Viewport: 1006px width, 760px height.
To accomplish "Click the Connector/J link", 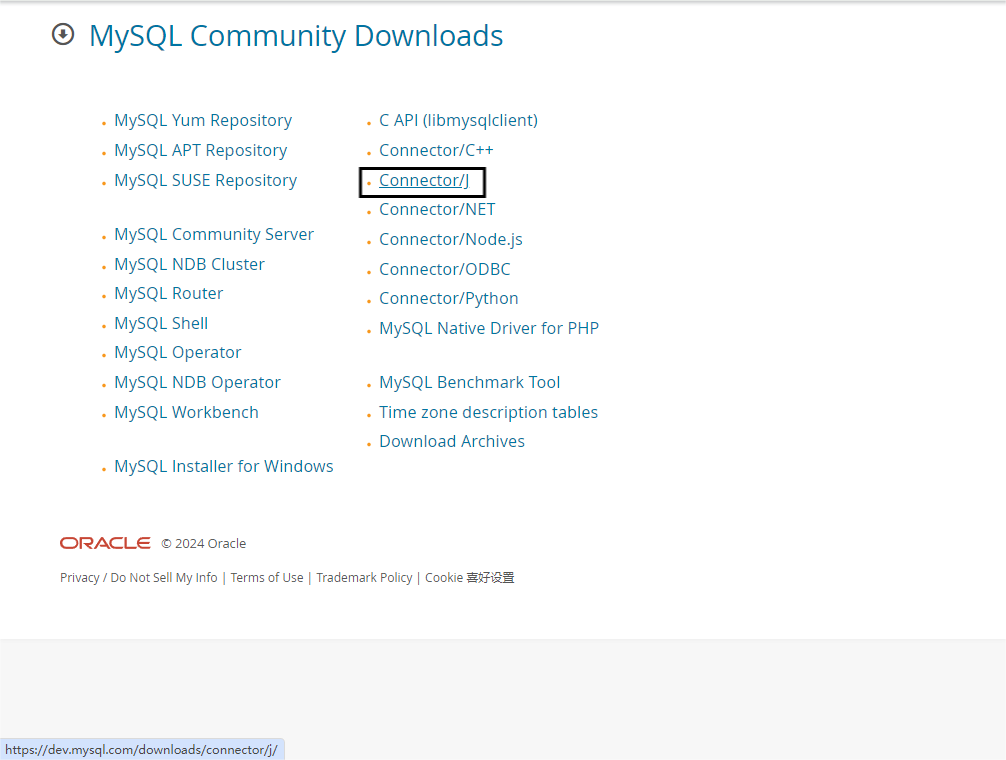I will click(424, 181).
